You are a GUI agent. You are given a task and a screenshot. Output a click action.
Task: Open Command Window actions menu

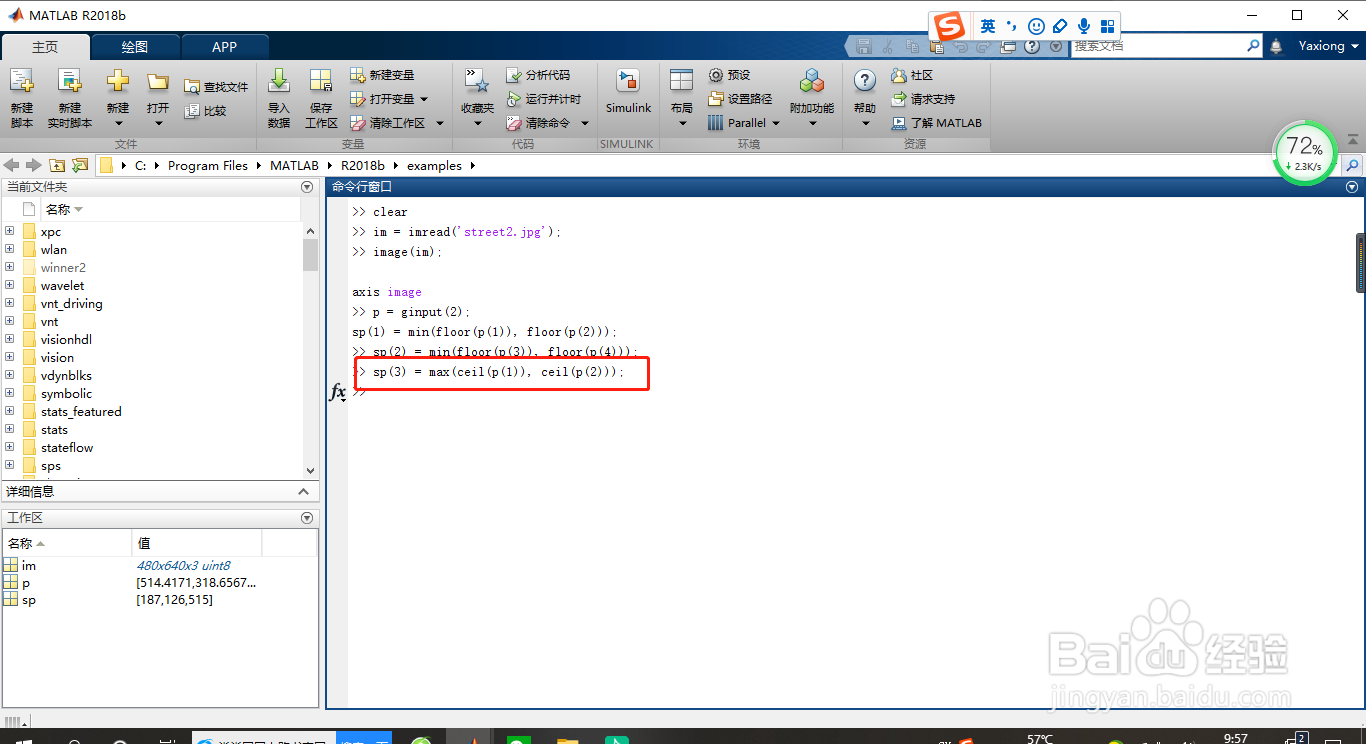(x=1352, y=187)
